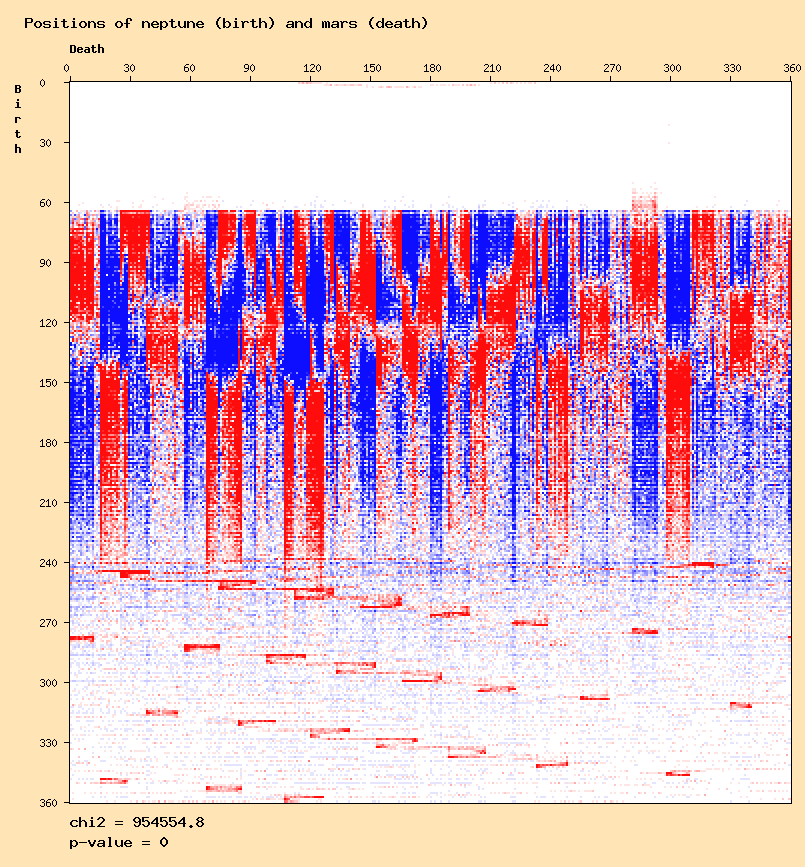Click the 60 tick on the Birth axis
805x867 pixels.
(48, 203)
